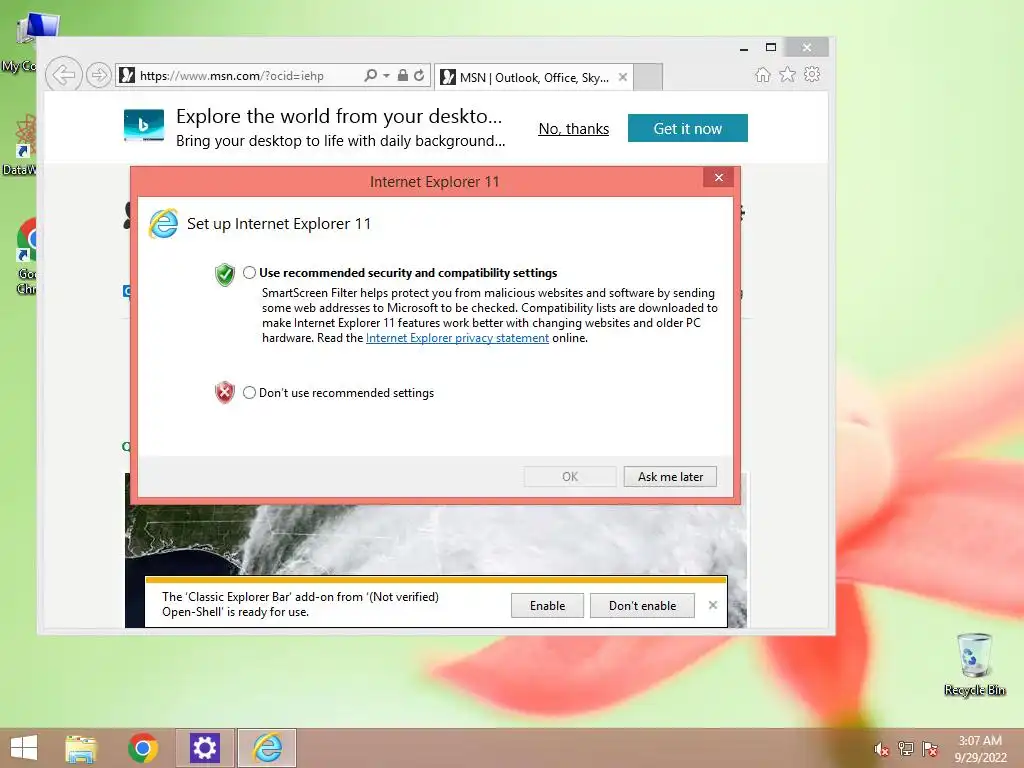Click the network tray icon
Screen dimensions: 1024x768
(906, 749)
